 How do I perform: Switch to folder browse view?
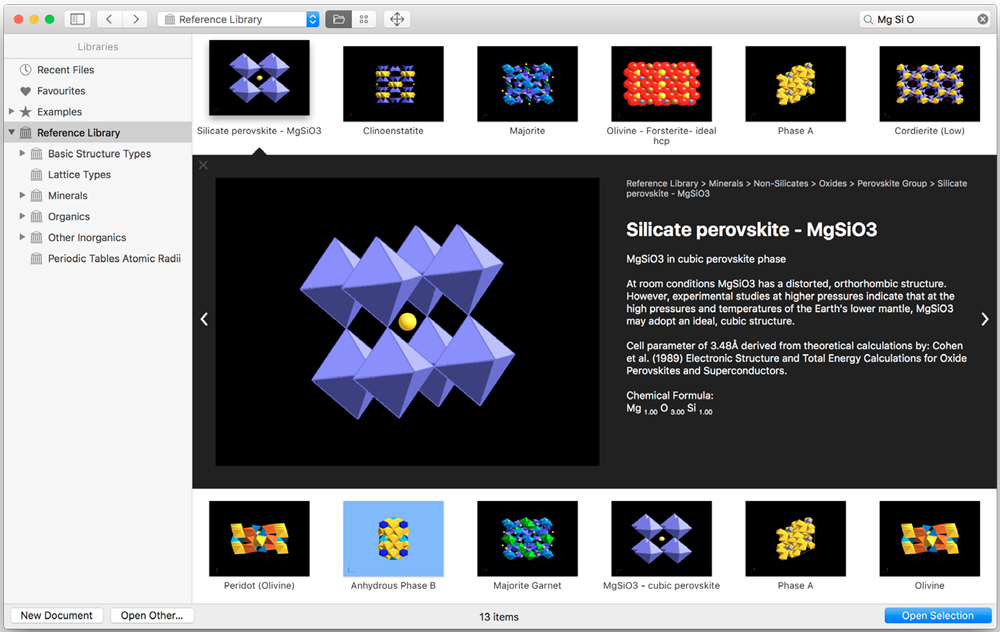point(339,19)
